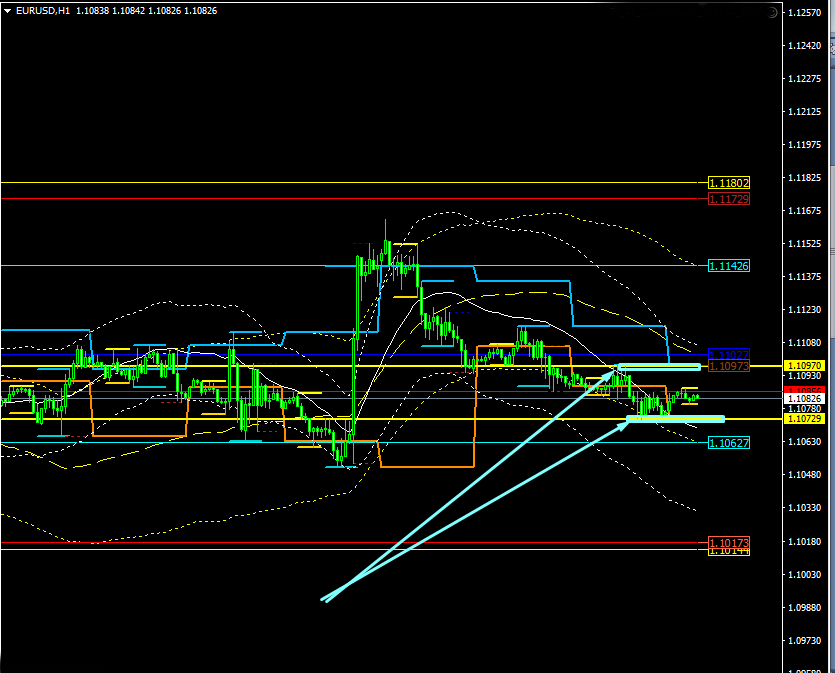835x673 pixels.
Task: Click the 1.11230 price scale value
Action: pyautogui.click(x=805, y=310)
